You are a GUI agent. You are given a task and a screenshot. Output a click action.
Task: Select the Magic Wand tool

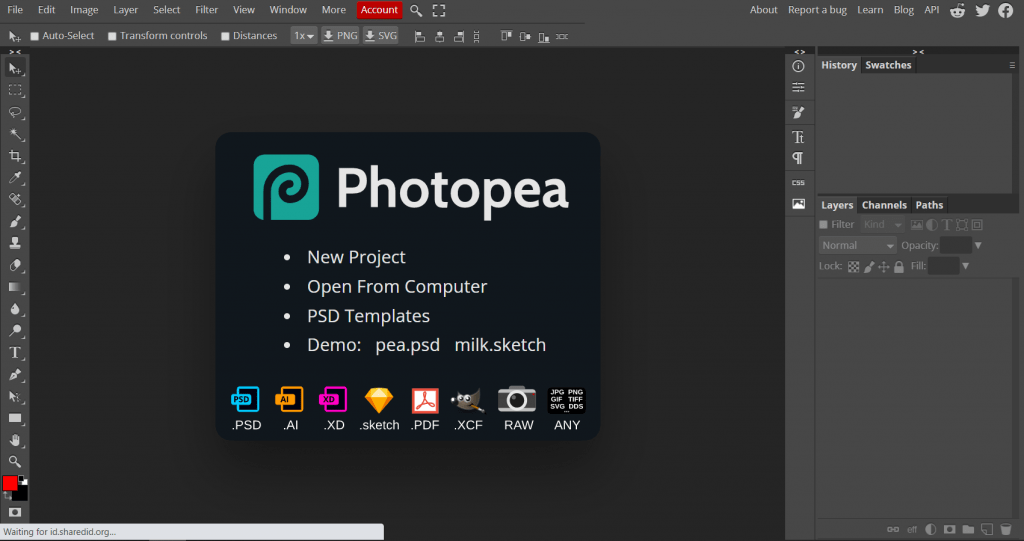(x=15, y=134)
